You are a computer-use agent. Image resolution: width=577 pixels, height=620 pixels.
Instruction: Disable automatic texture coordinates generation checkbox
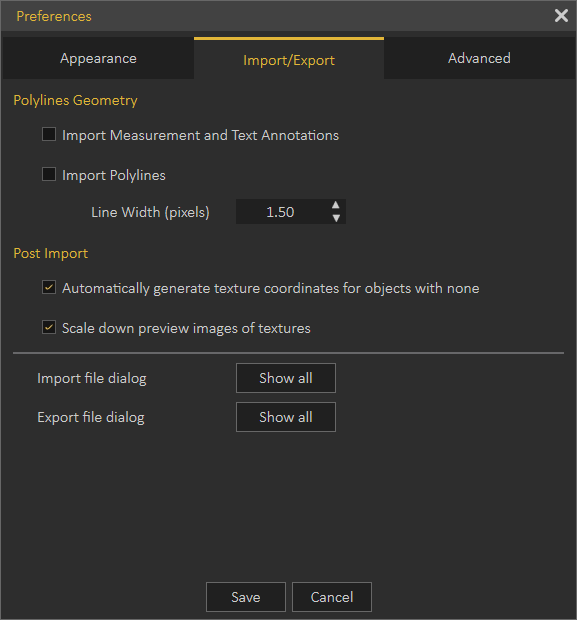click(x=49, y=287)
